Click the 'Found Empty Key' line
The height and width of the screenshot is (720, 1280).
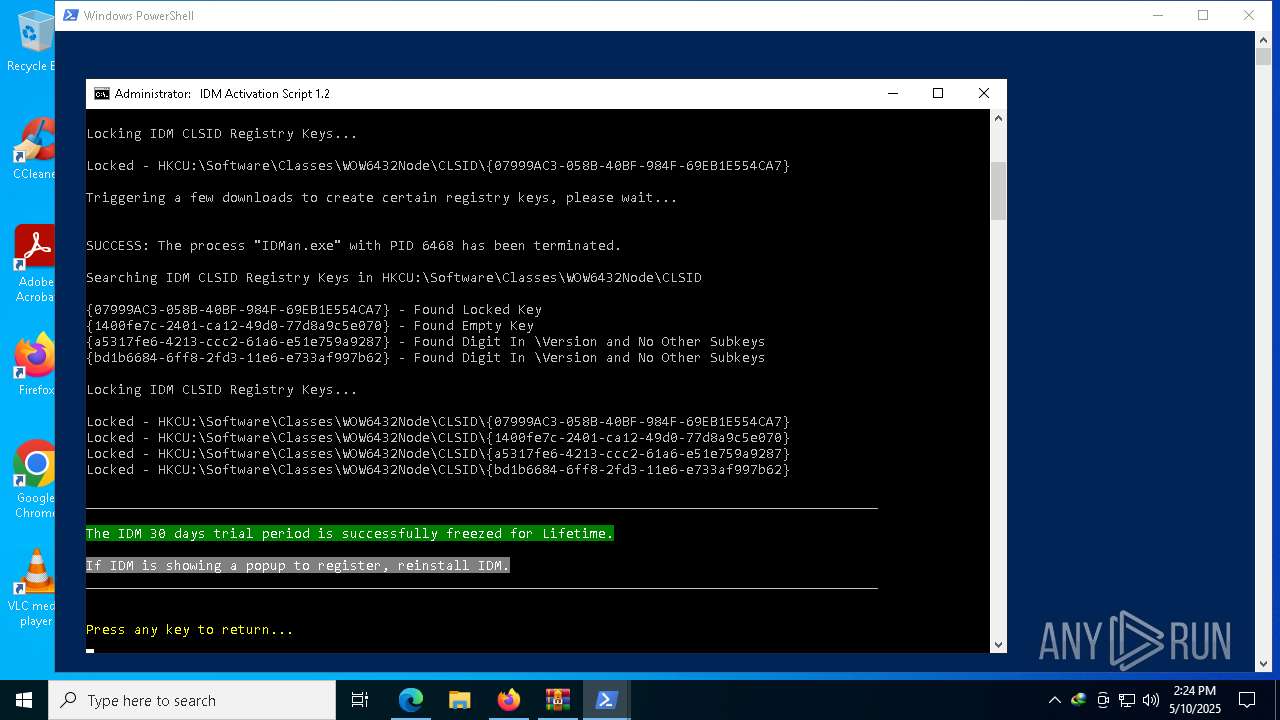310,325
